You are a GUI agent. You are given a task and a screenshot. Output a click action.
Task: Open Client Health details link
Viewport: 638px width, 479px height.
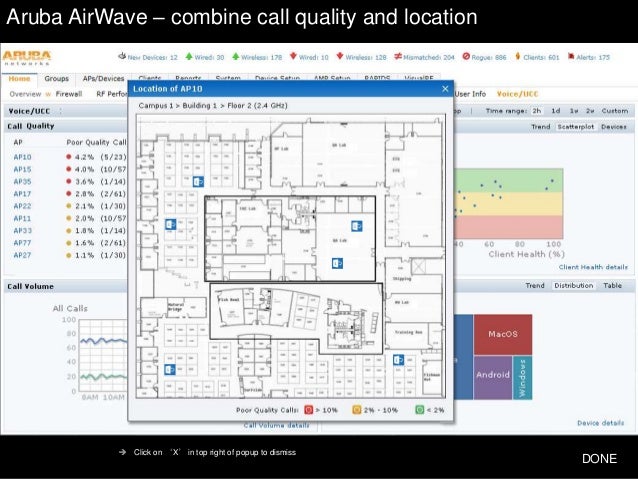pos(593,267)
